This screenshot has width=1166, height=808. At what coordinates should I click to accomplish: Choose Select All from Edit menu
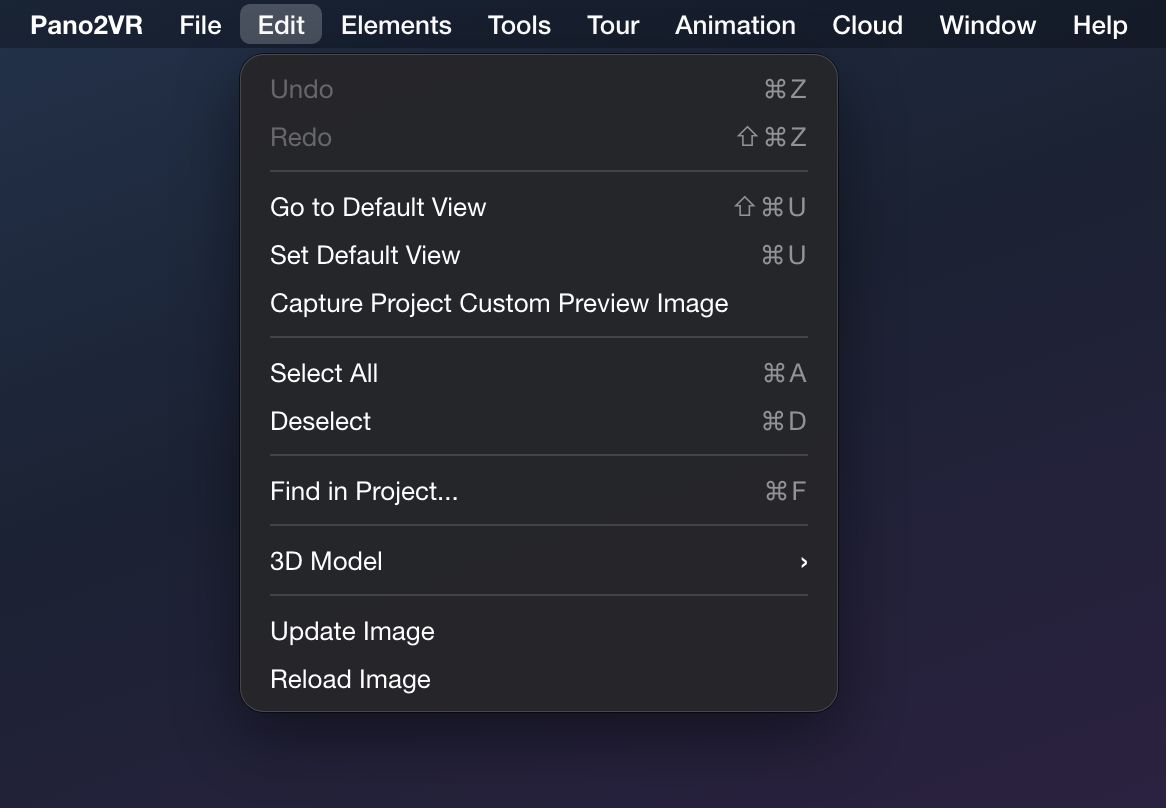coord(538,372)
